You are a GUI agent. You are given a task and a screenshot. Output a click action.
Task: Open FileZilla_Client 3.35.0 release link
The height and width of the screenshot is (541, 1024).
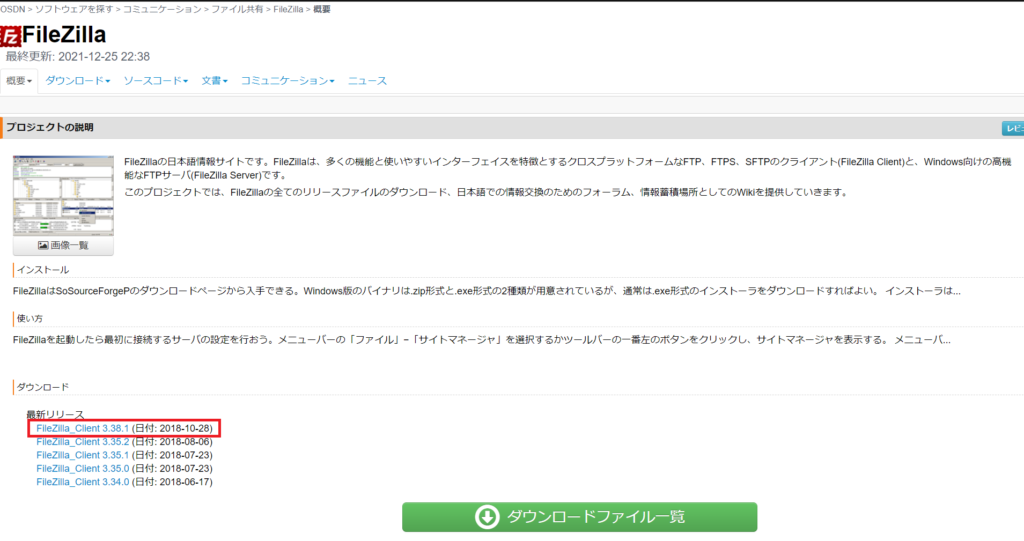82,469
